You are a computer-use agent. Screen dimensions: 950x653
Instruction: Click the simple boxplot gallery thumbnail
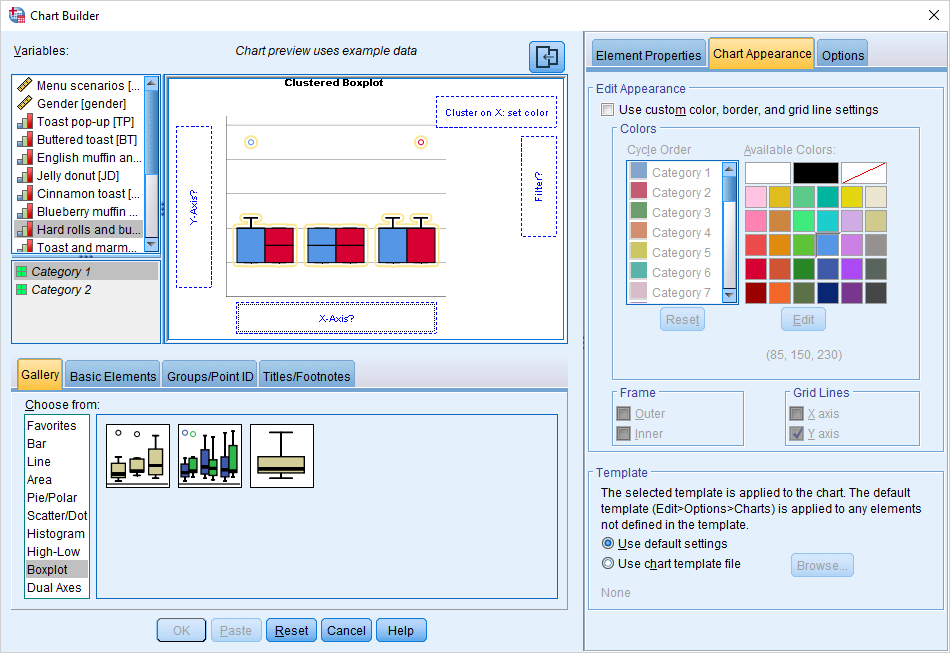point(138,456)
